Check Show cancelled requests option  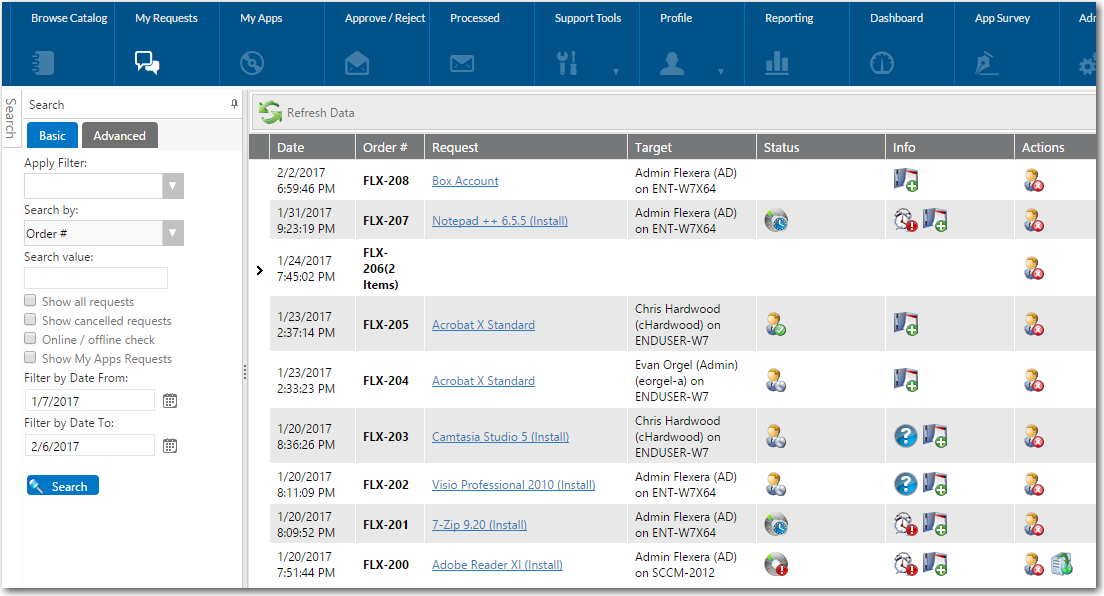pos(32,320)
